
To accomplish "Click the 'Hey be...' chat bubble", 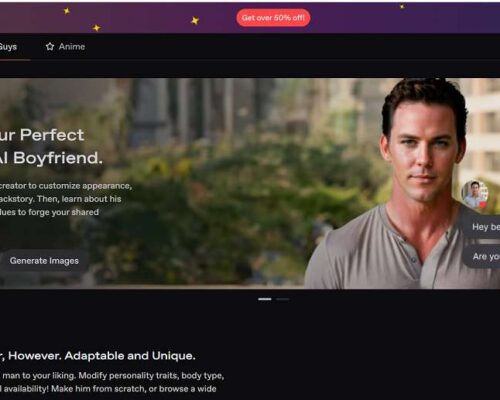I will click(482, 227).
